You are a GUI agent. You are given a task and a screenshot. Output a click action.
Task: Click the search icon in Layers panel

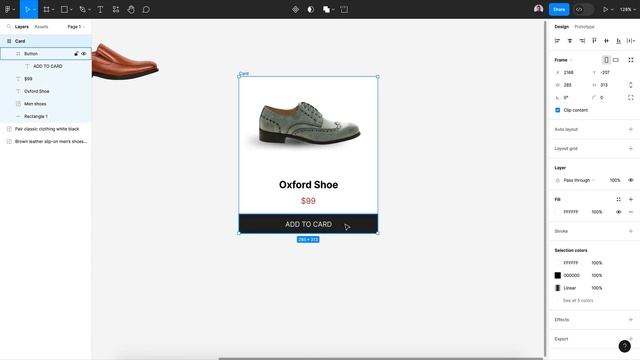click(x=9, y=27)
